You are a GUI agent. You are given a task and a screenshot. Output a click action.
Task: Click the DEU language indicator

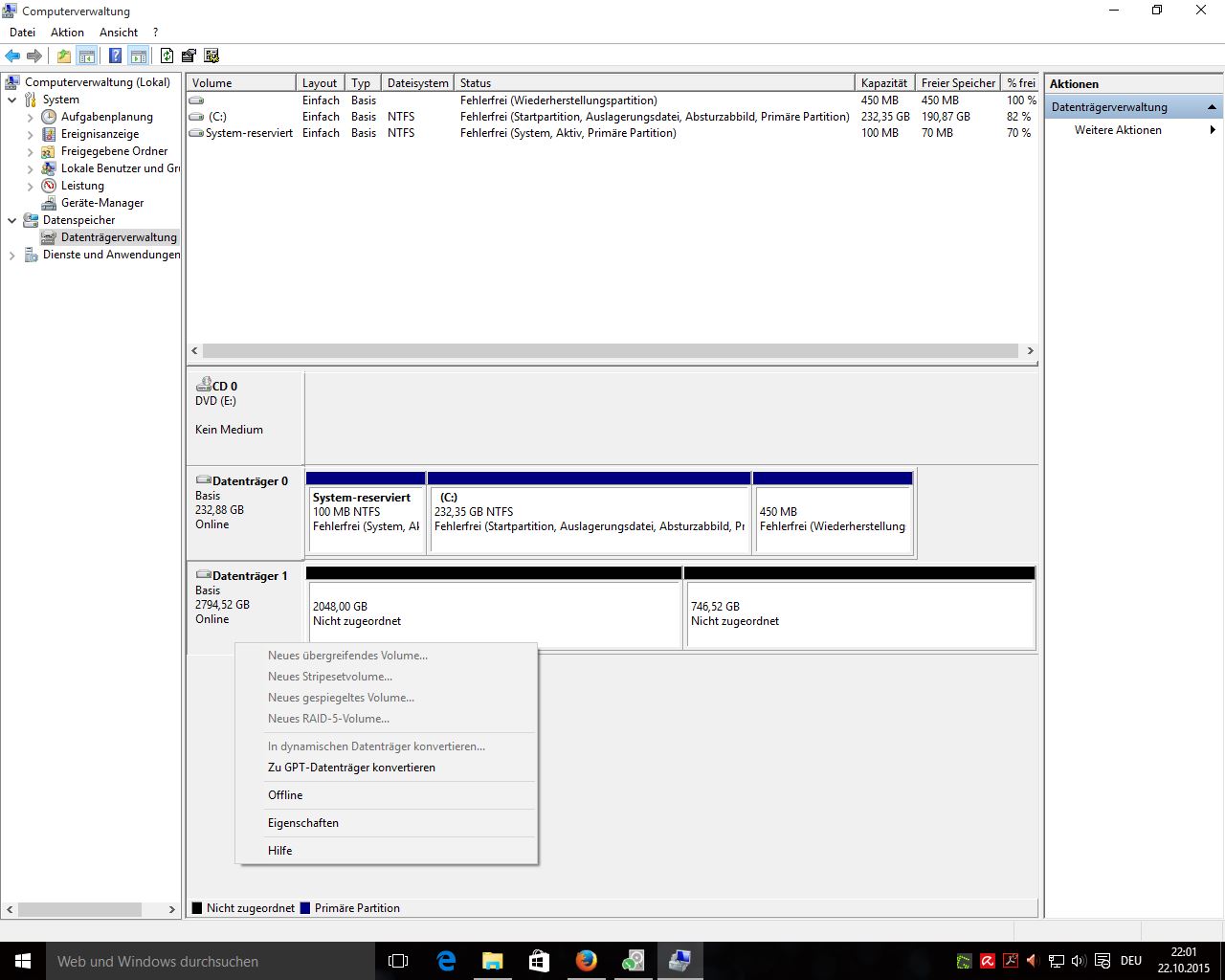point(1131,961)
